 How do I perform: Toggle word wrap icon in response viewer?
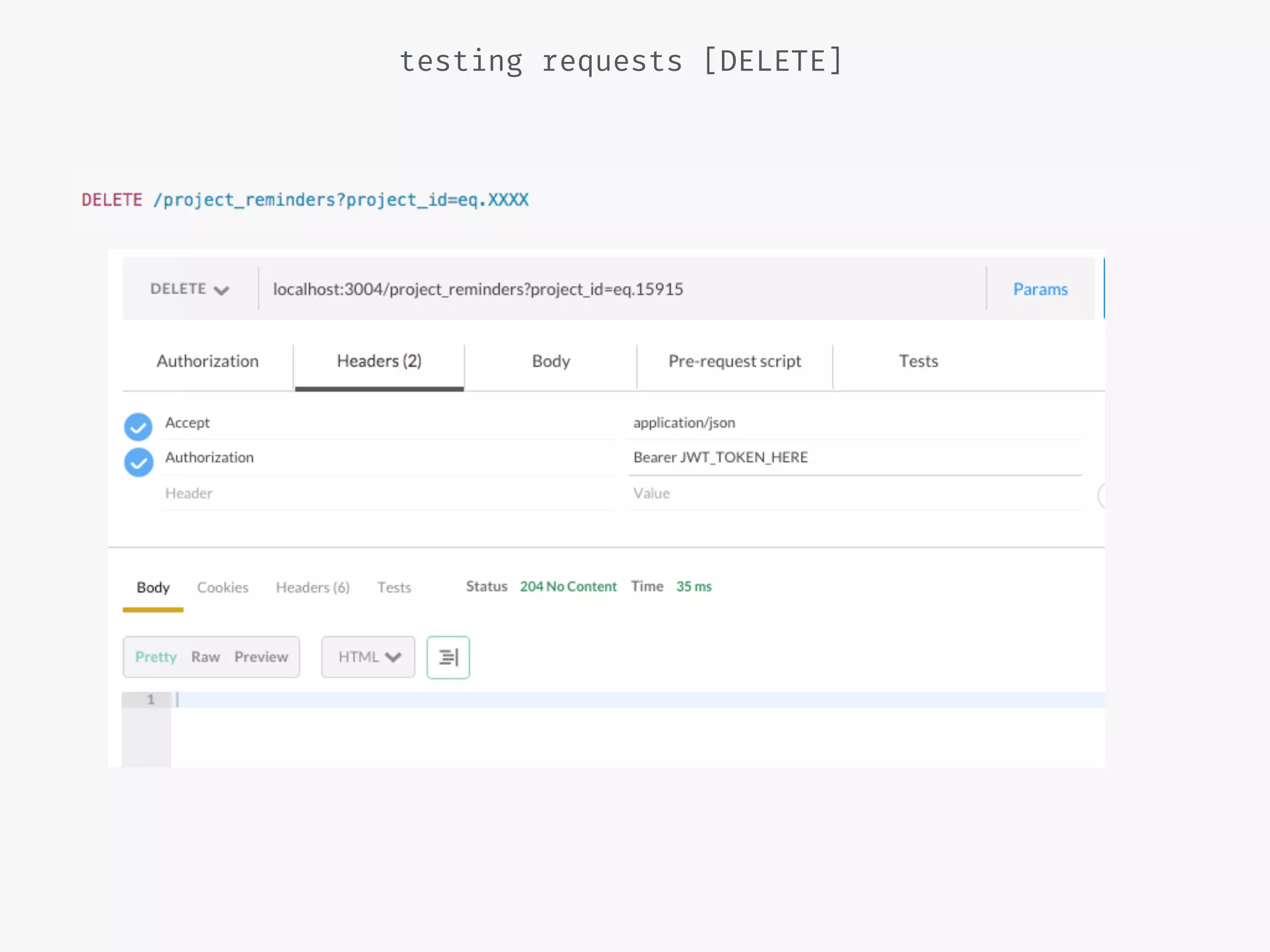pyautogui.click(x=448, y=657)
